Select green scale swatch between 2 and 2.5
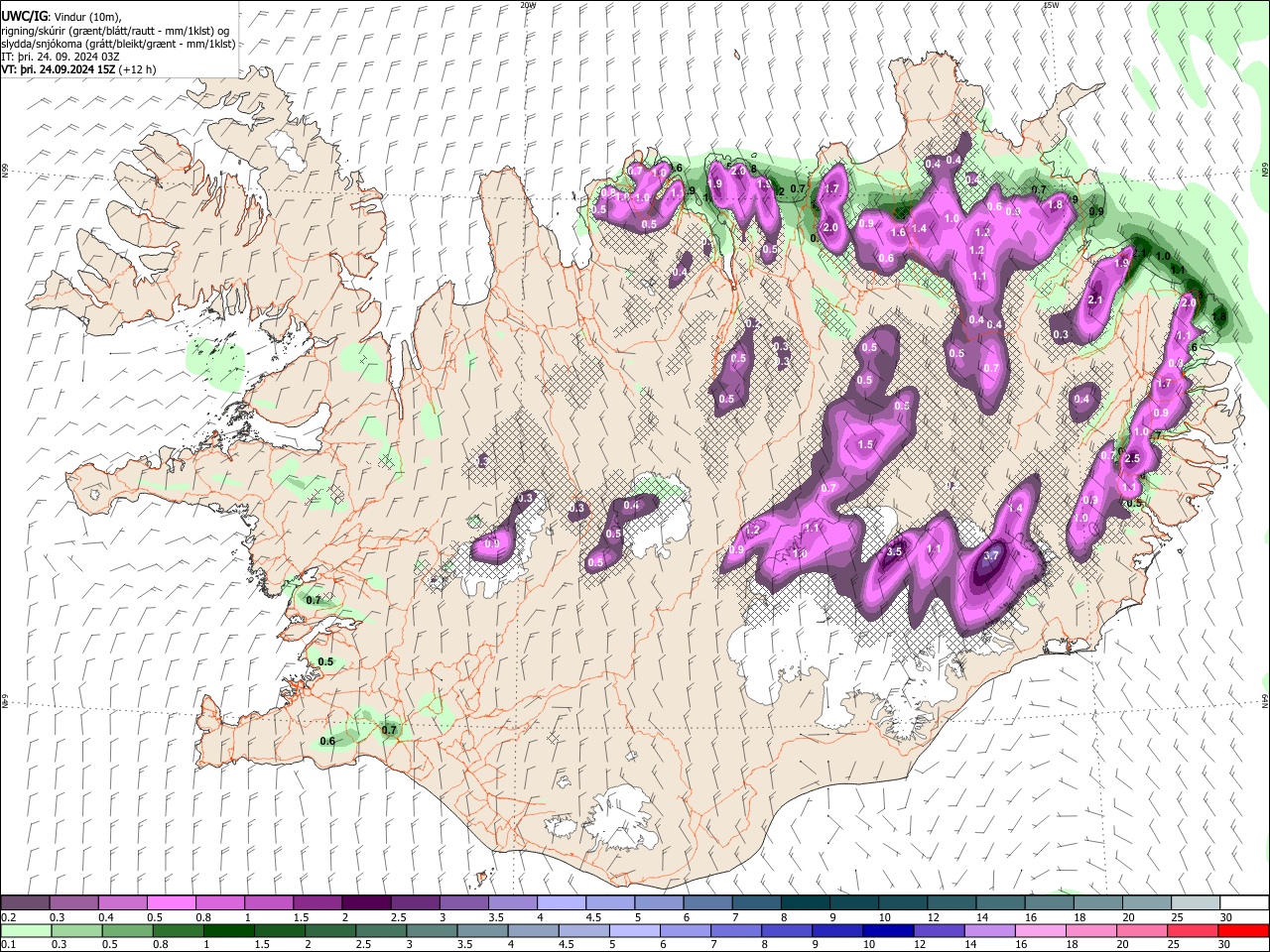1270x952 pixels. [x=330, y=930]
